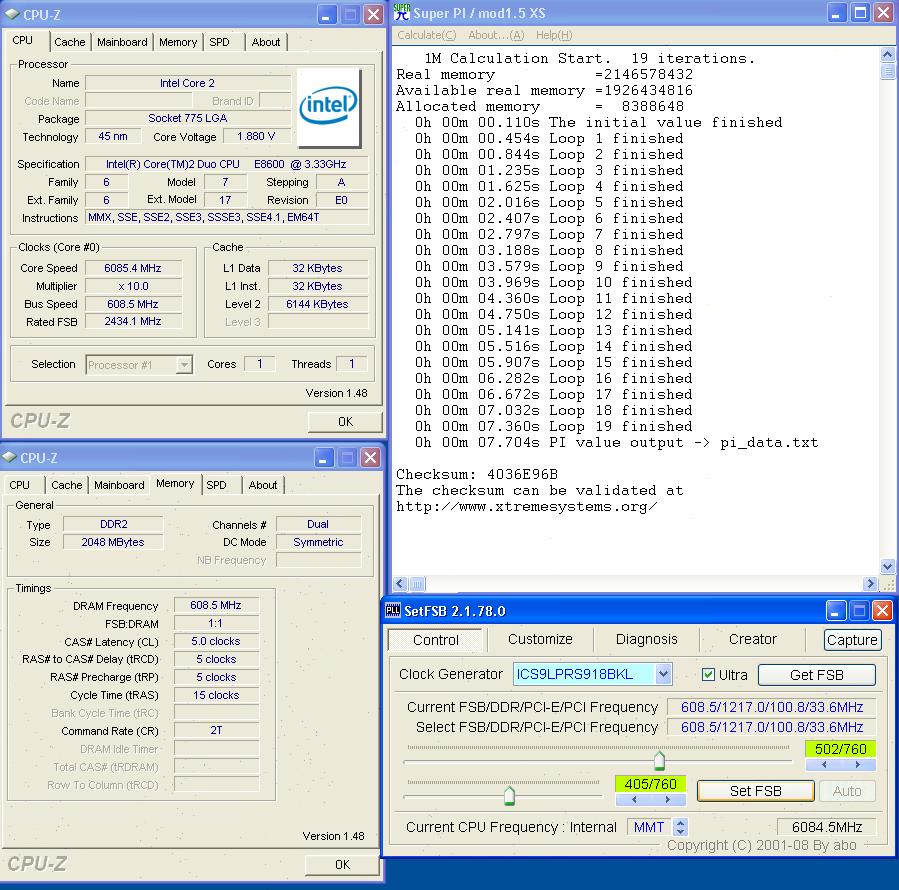Open the About menu in Super PI

coord(496,35)
